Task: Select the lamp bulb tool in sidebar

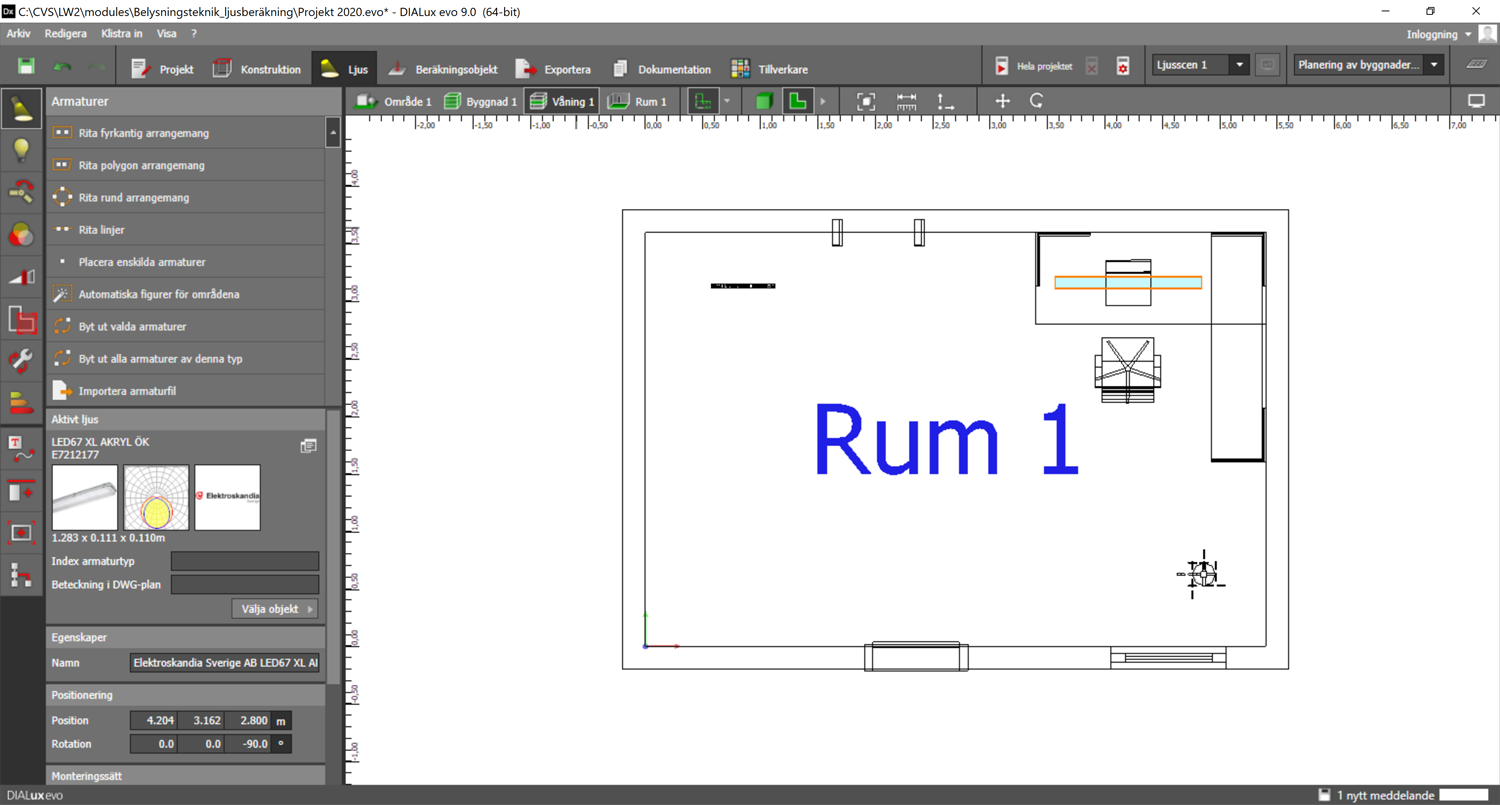Action: click(x=21, y=150)
